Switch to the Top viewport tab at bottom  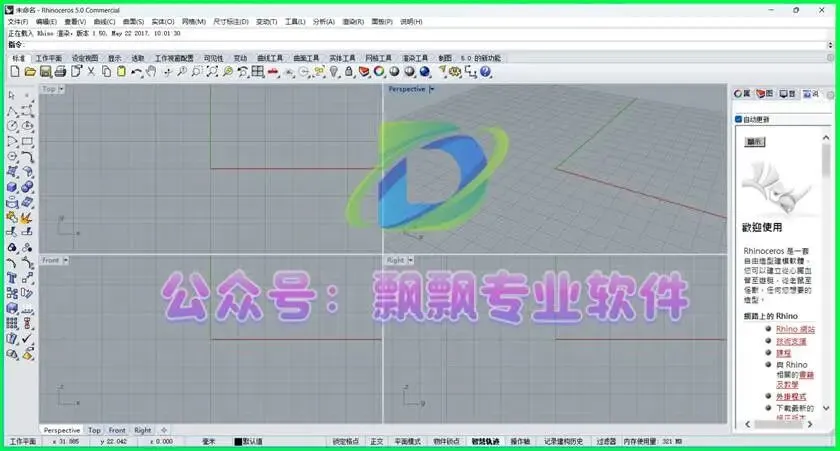tap(94, 430)
